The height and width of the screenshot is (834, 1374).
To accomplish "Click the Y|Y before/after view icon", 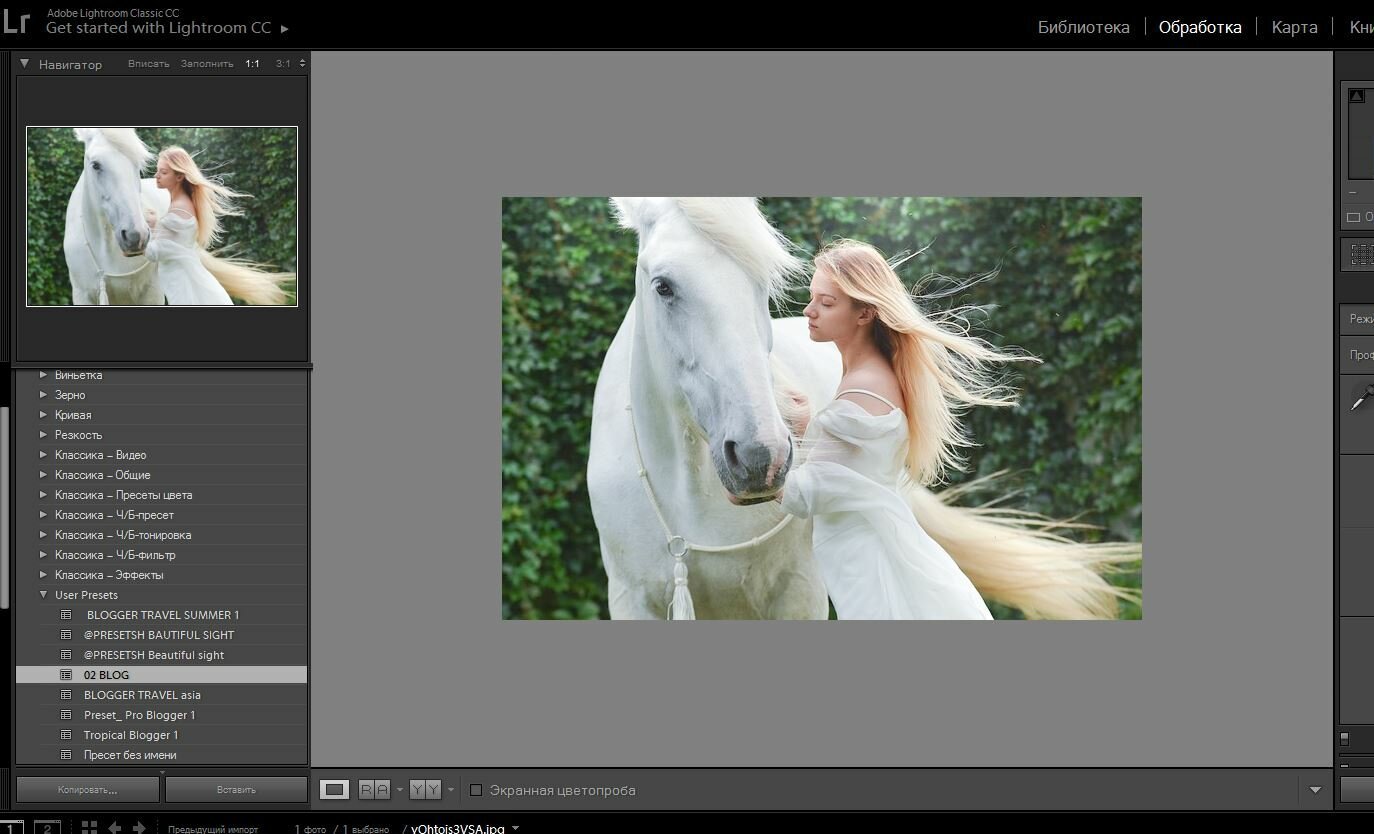I will pyautogui.click(x=425, y=790).
